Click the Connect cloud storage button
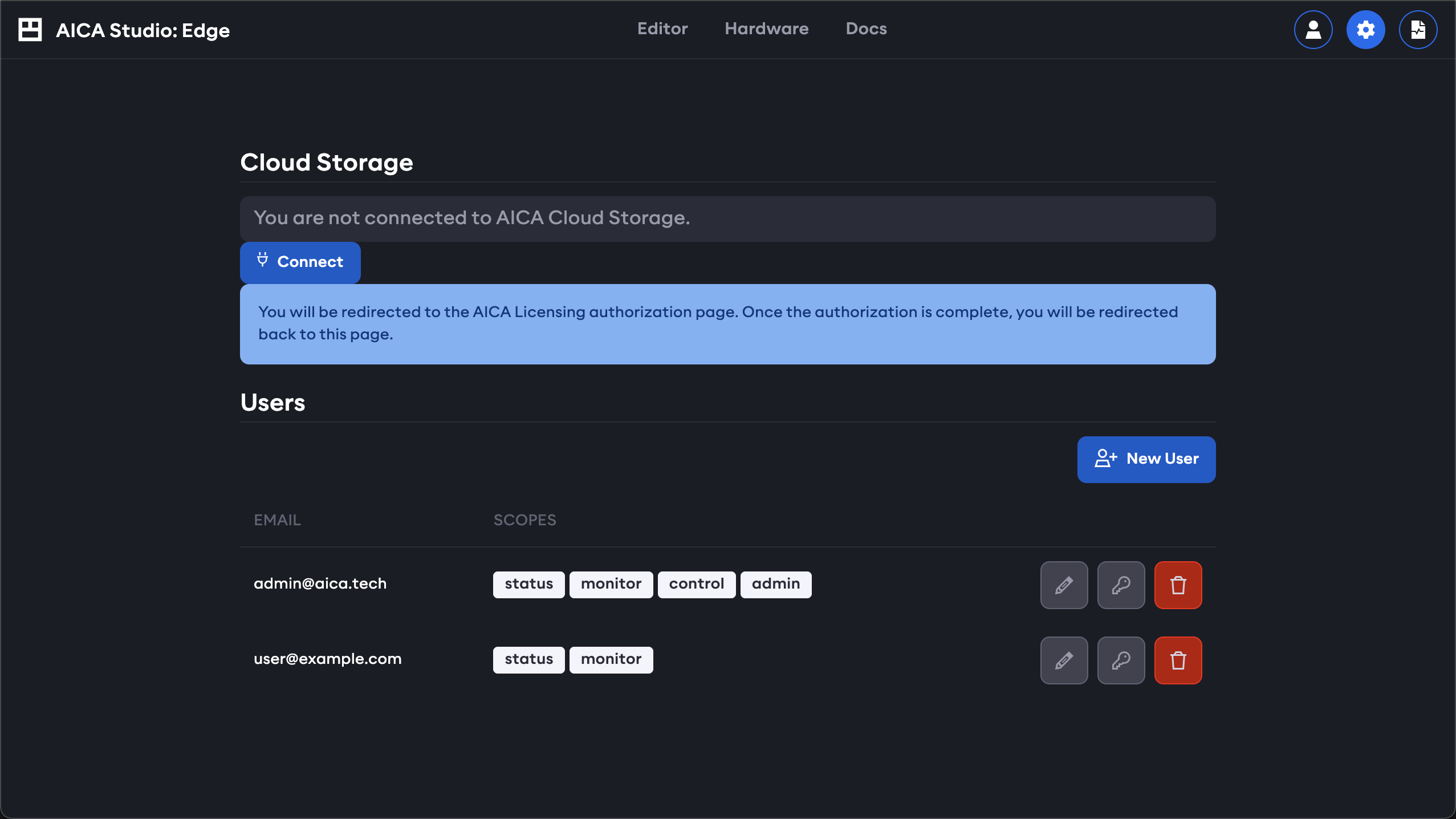This screenshot has width=1456, height=819. pyautogui.click(x=300, y=262)
